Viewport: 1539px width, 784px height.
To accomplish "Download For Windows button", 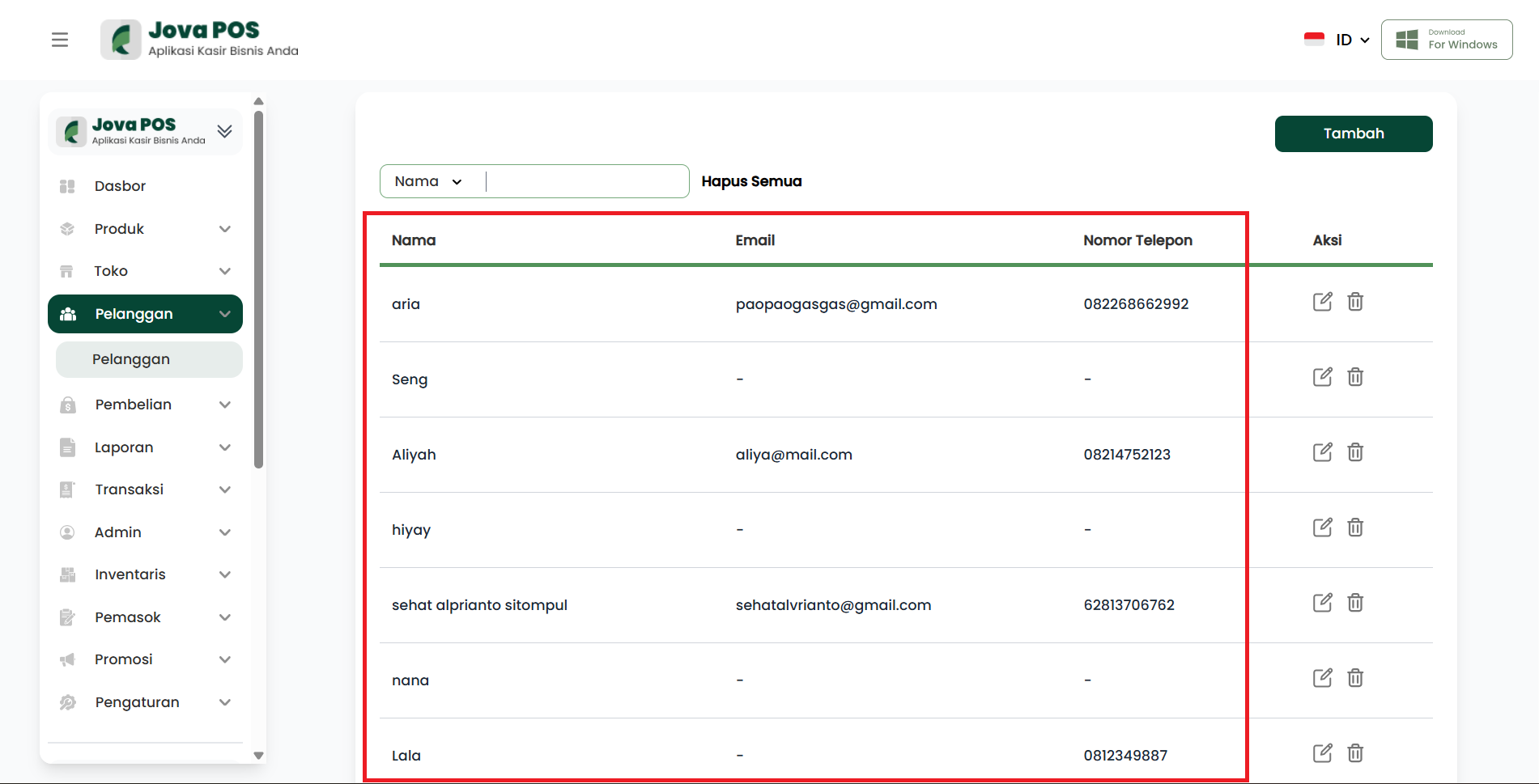I will click(1446, 40).
